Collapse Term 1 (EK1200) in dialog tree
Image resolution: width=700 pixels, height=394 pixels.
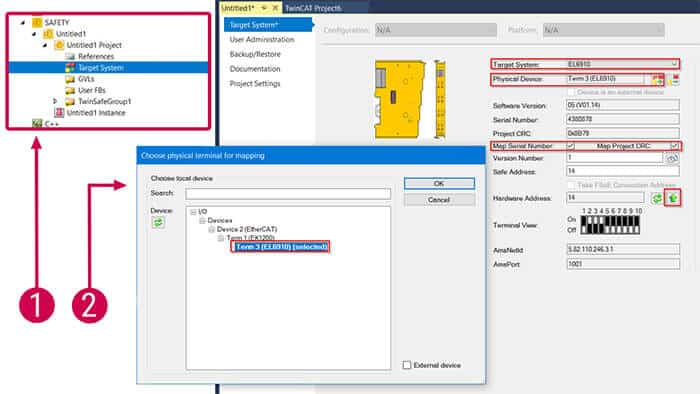(221, 238)
